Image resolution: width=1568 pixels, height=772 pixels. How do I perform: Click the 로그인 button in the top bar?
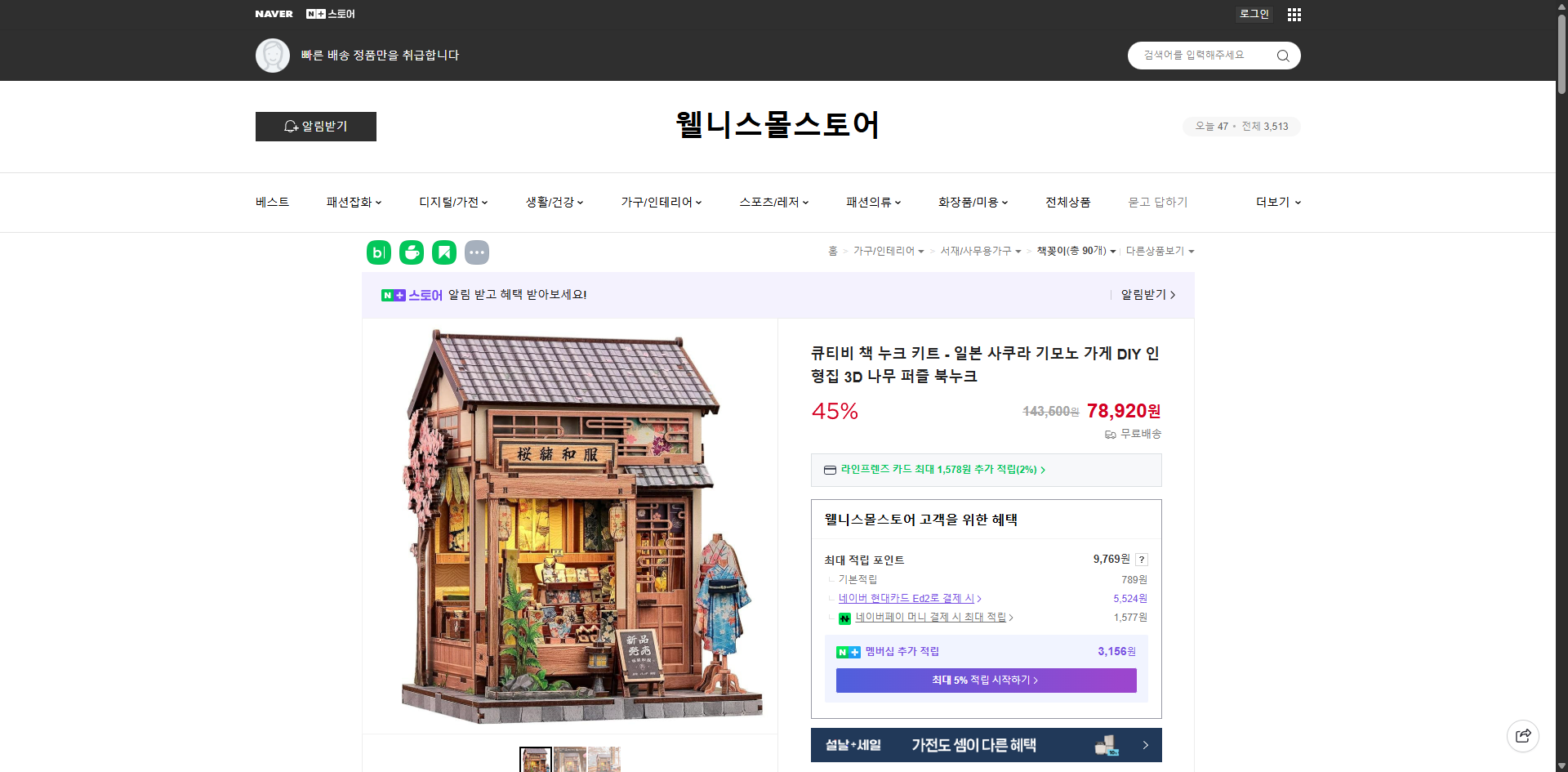pos(1254,14)
